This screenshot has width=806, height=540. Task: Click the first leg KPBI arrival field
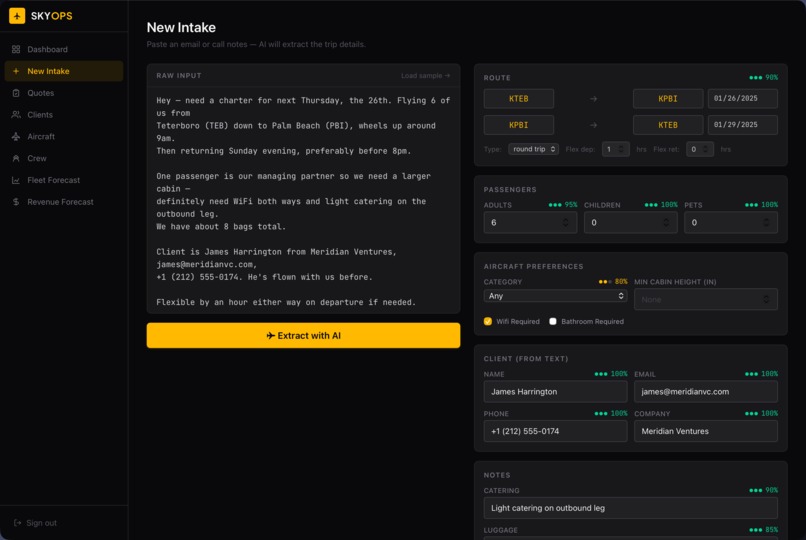tap(668, 99)
